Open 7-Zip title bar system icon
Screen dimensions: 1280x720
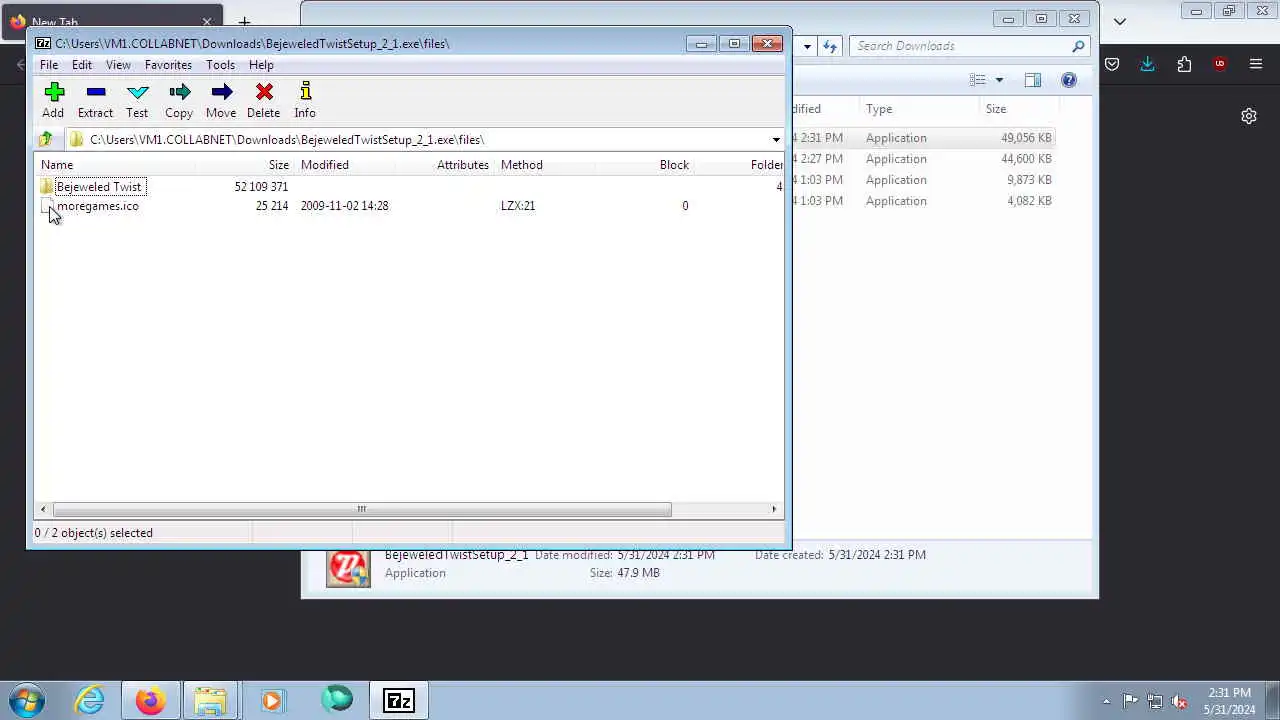(43, 44)
